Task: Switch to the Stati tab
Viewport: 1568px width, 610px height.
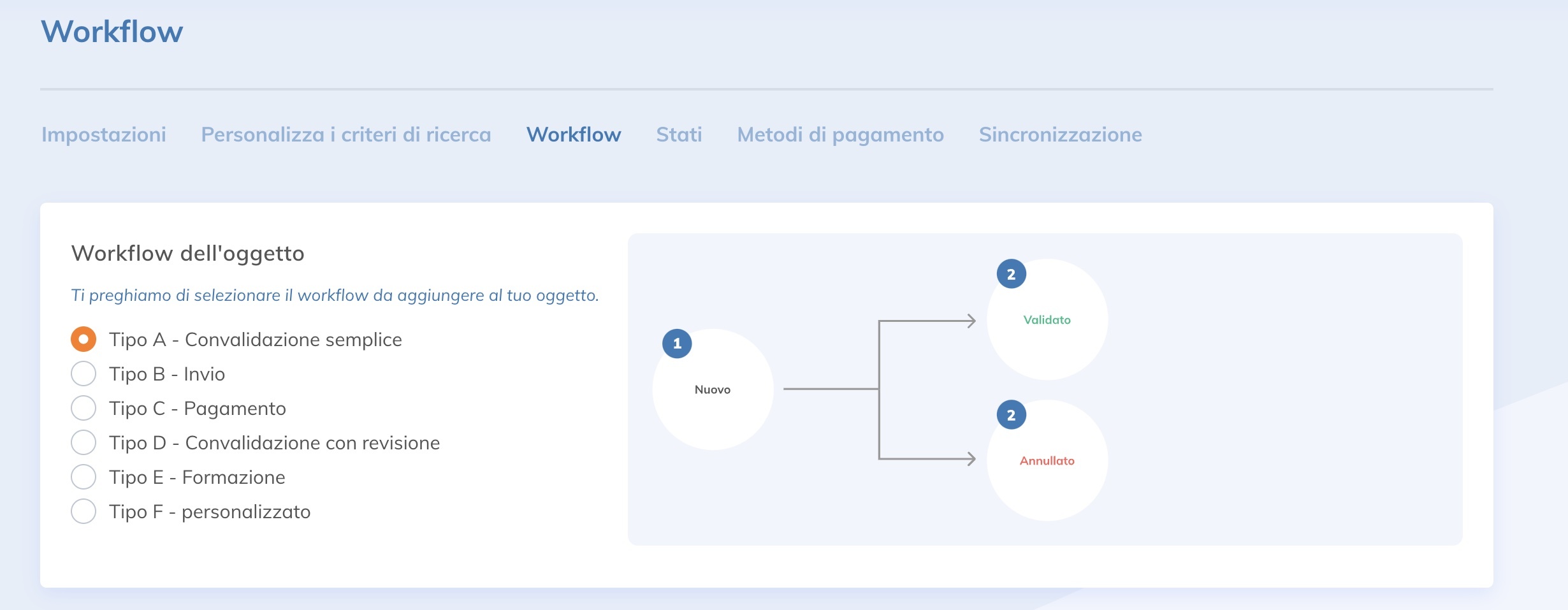Action: pyautogui.click(x=679, y=134)
